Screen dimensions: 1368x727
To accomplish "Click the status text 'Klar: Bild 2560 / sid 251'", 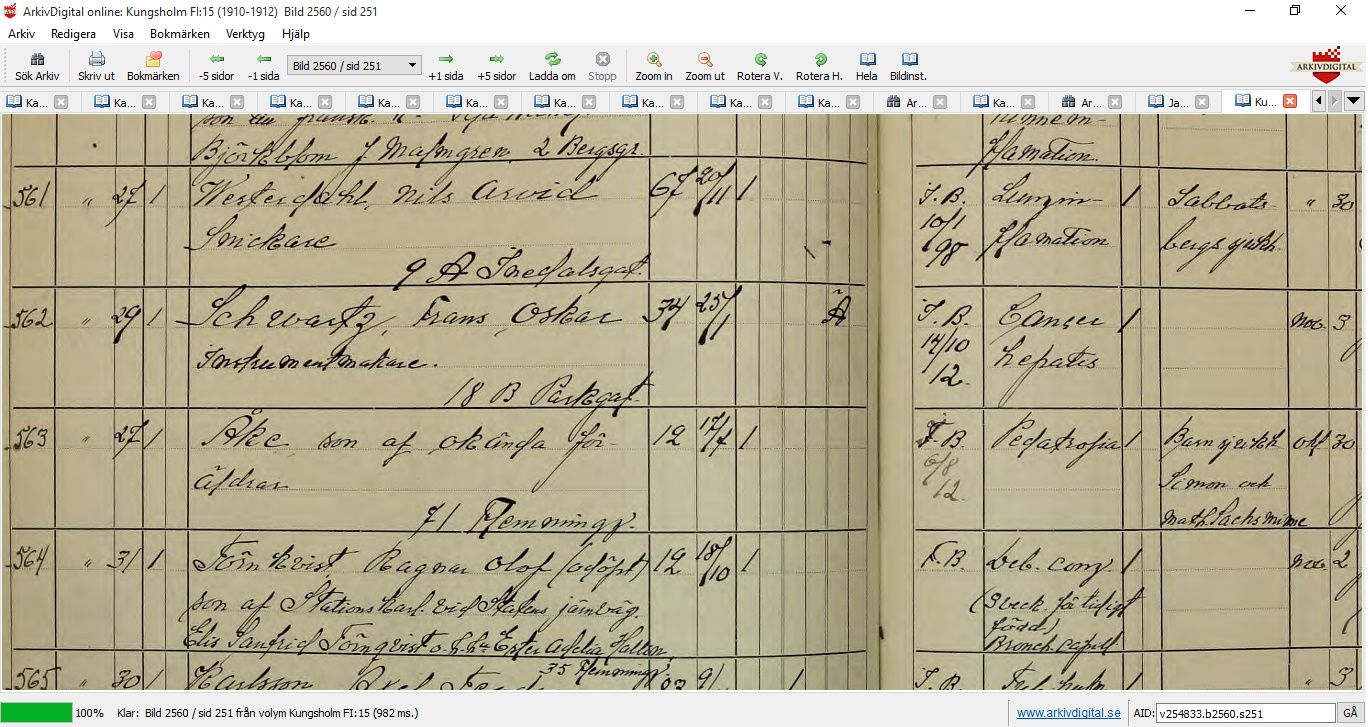I will click(267, 713).
